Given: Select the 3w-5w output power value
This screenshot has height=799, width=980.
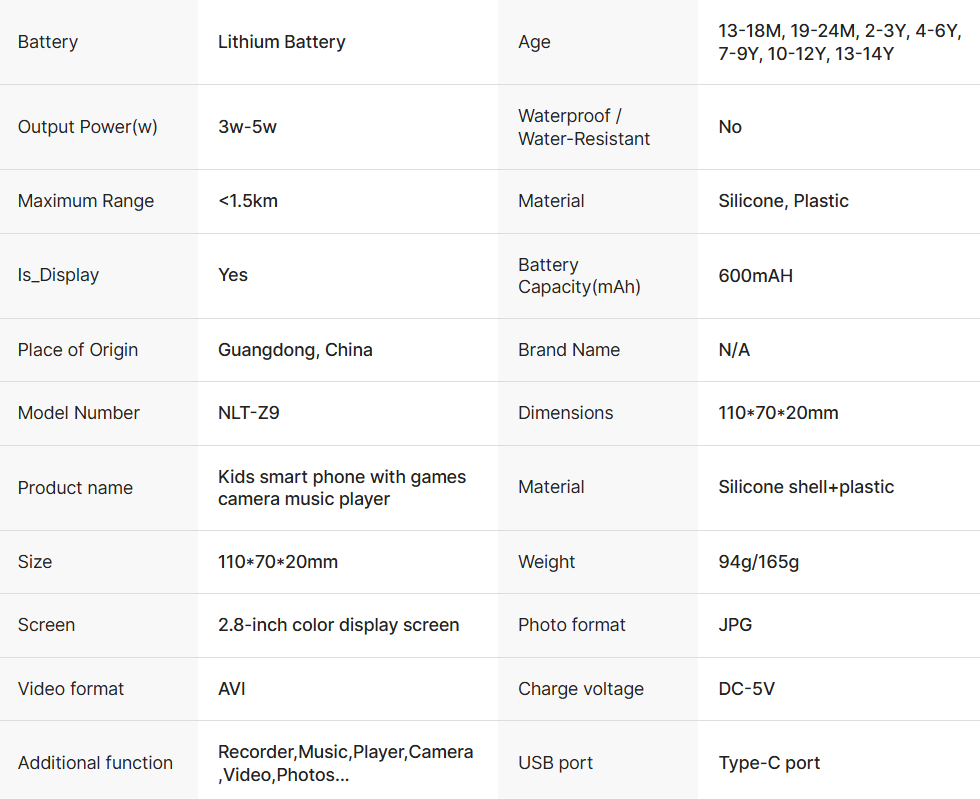Looking at the screenshot, I should tap(247, 127).
